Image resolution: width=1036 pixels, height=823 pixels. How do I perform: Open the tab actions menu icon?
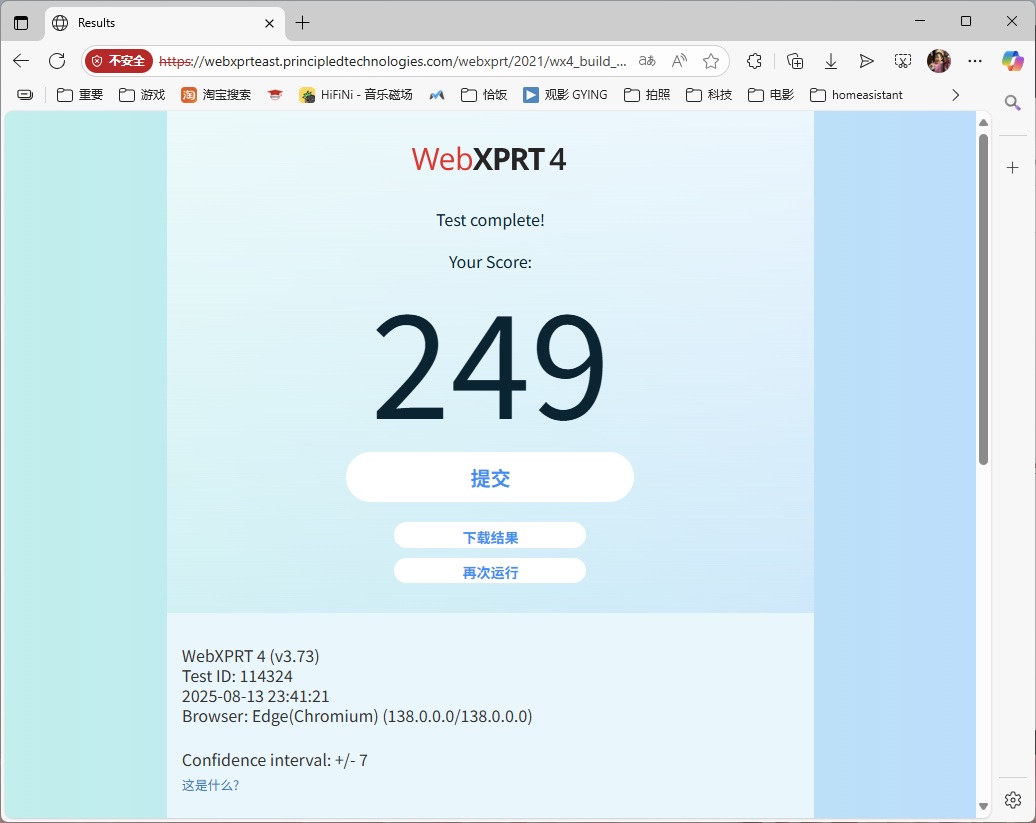(21, 23)
